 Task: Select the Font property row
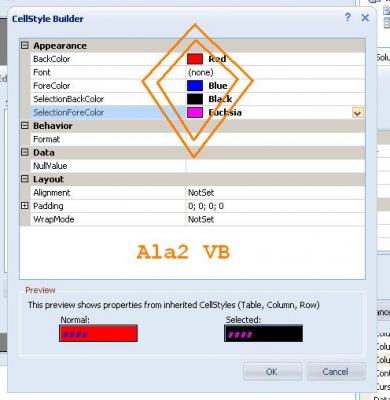pos(198,72)
